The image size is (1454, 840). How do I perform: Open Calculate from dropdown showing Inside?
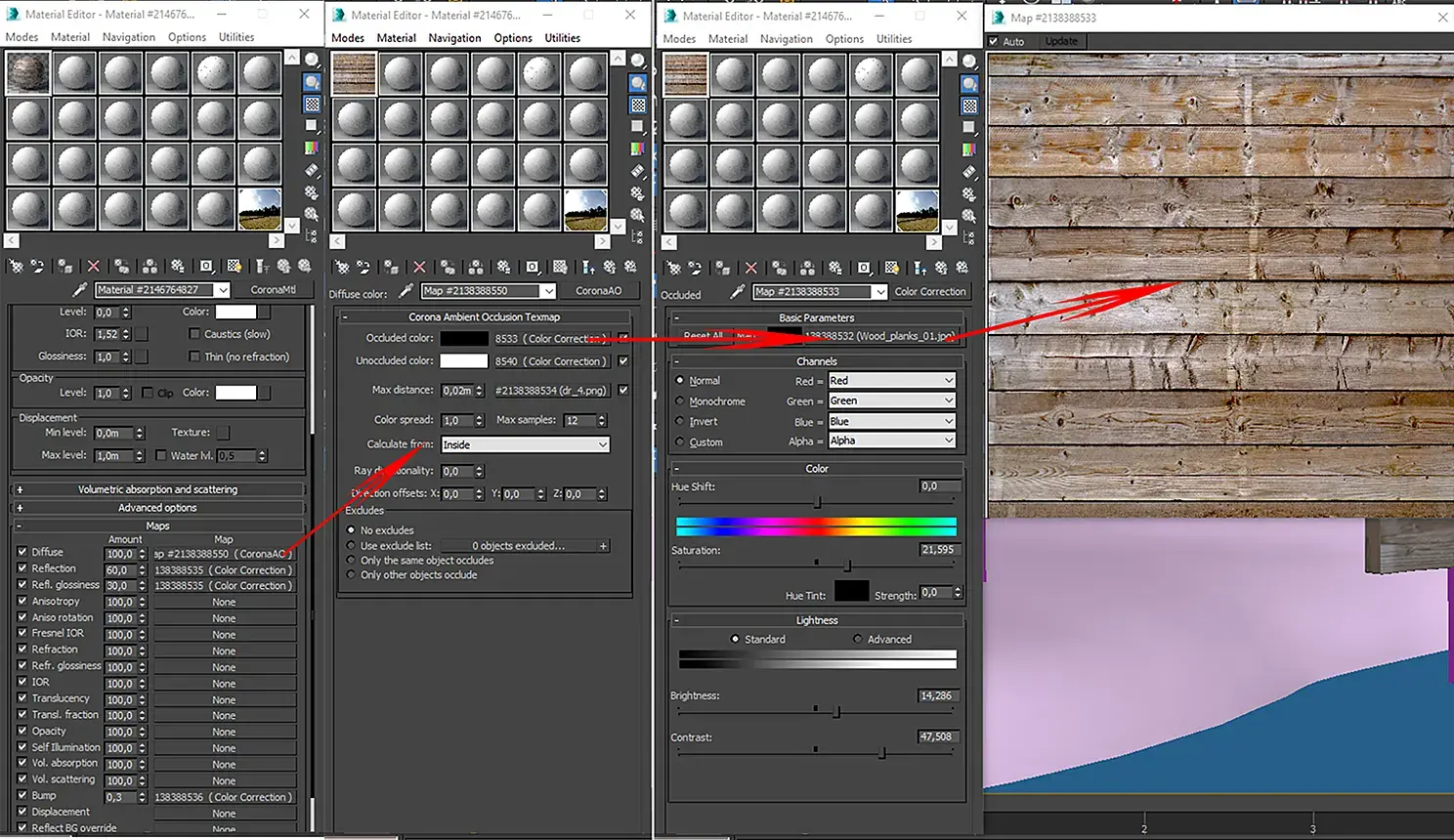(x=526, y=444)
